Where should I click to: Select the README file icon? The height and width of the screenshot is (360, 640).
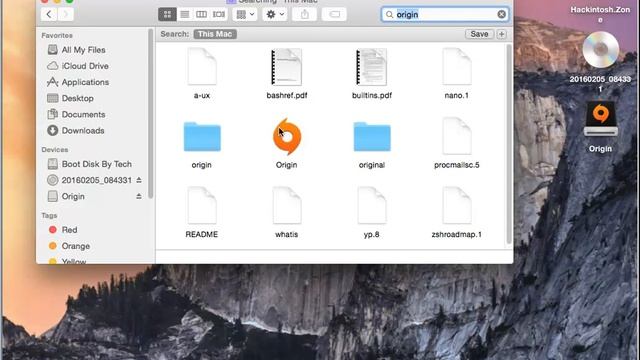(202, 205)
